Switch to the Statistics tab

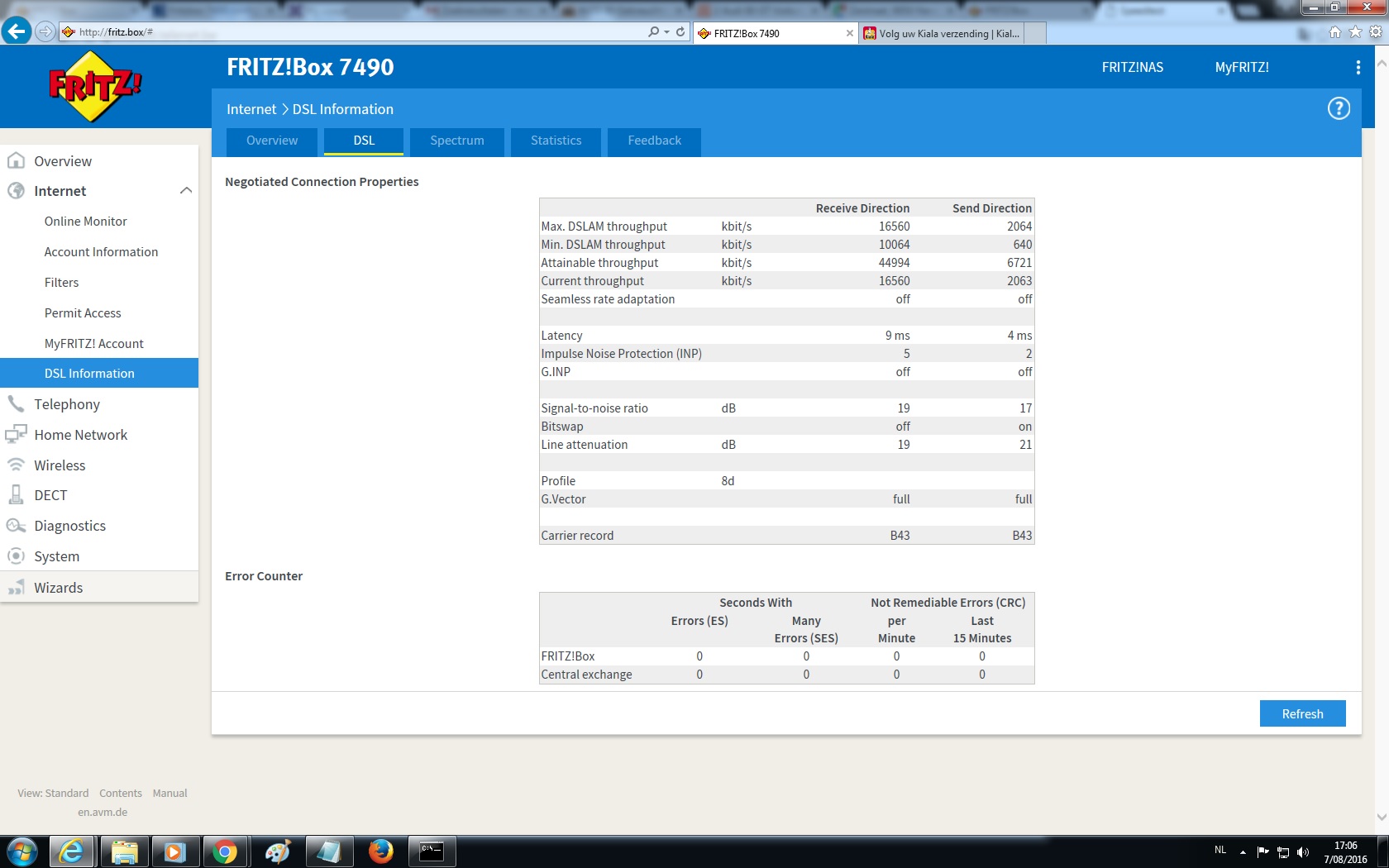coord(556,141)
